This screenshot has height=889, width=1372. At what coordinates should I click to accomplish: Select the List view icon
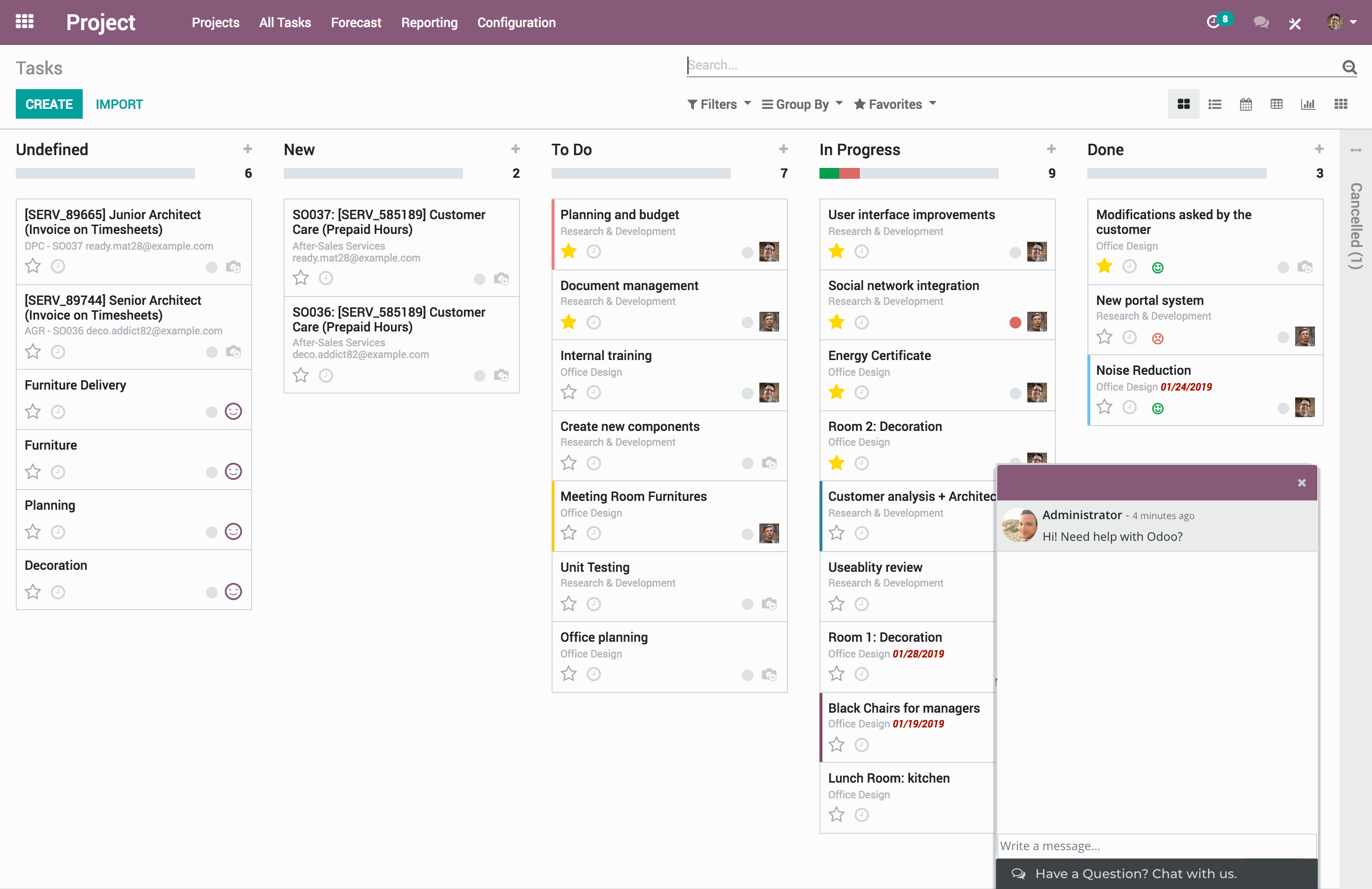1215,104
